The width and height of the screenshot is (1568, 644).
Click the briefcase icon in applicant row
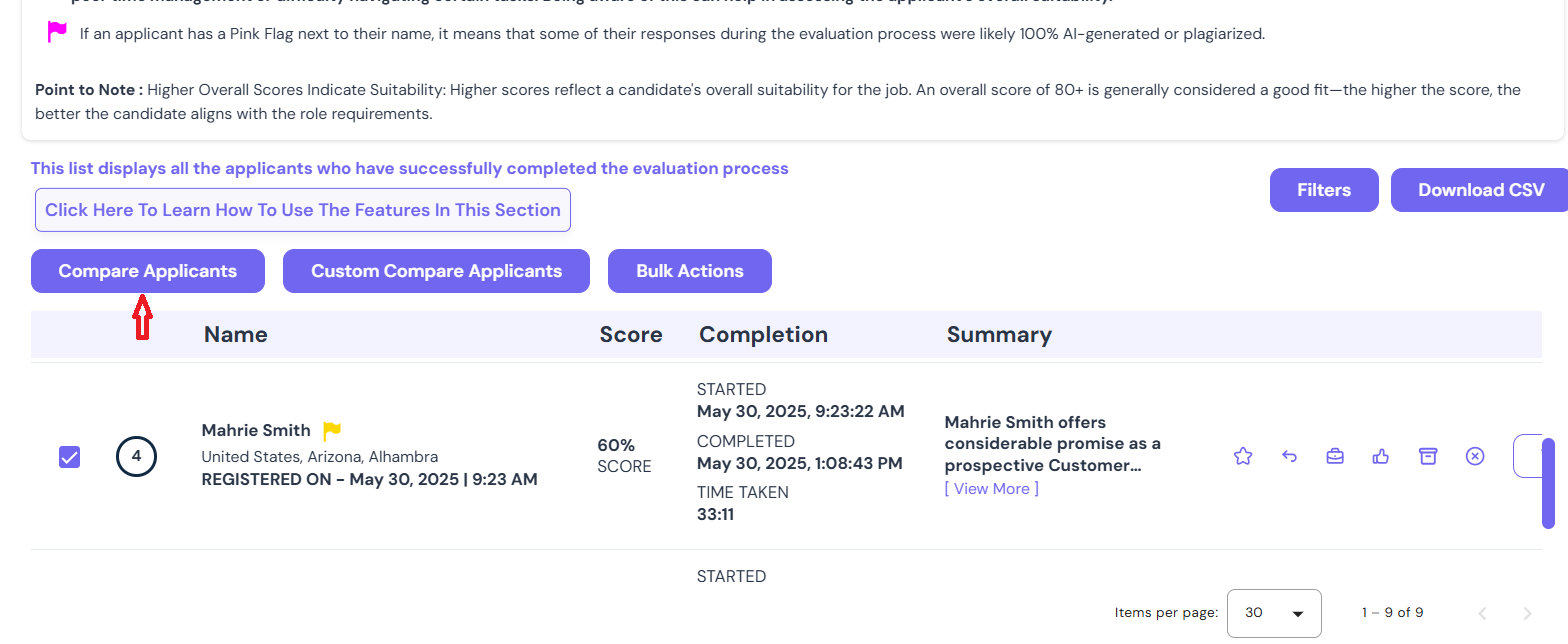click(x=1335, y=456)
